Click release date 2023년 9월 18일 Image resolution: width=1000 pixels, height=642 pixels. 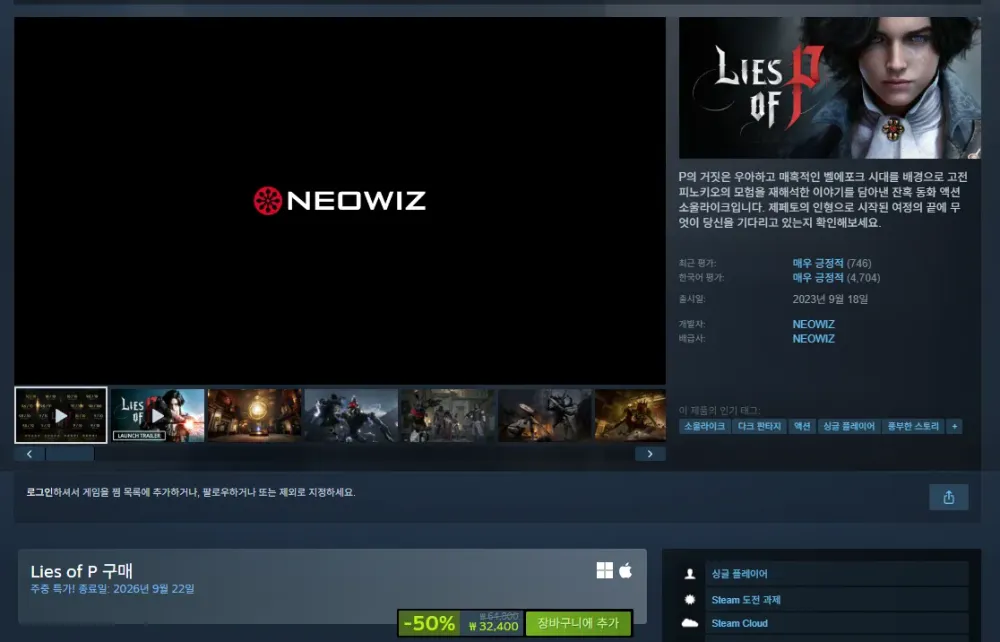(830, 299)
